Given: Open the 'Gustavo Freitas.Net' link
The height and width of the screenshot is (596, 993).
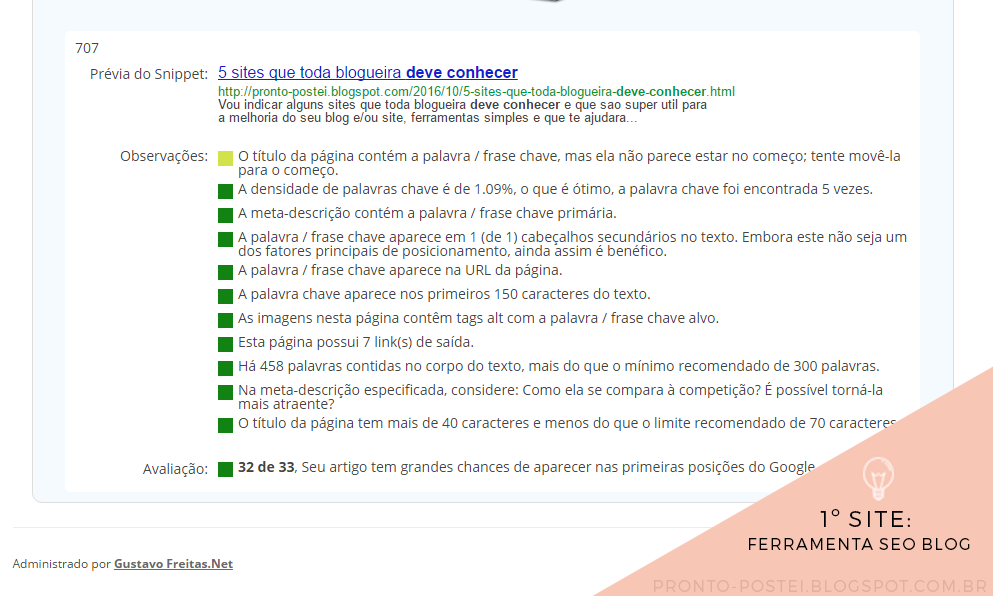Looking at the screenshot, I should point(176,563).
